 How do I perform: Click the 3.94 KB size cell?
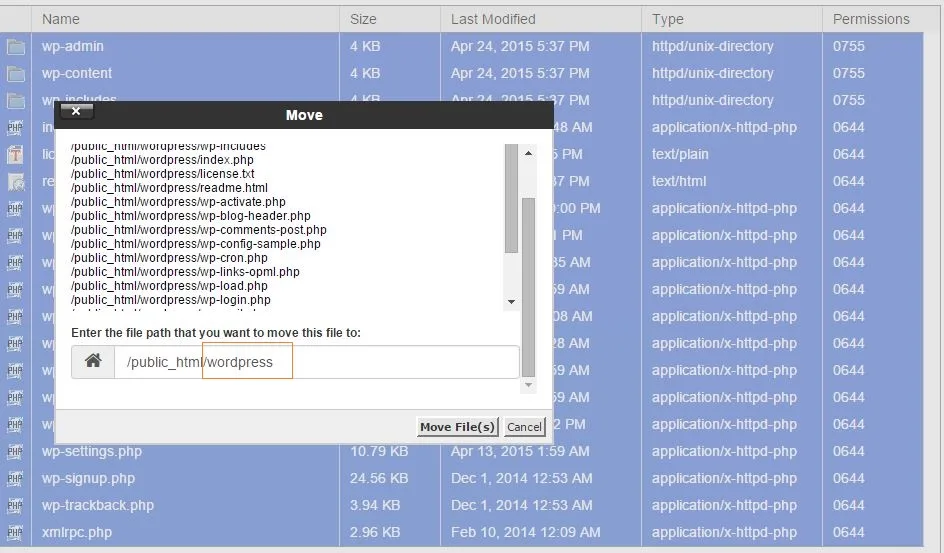point(375,505)
